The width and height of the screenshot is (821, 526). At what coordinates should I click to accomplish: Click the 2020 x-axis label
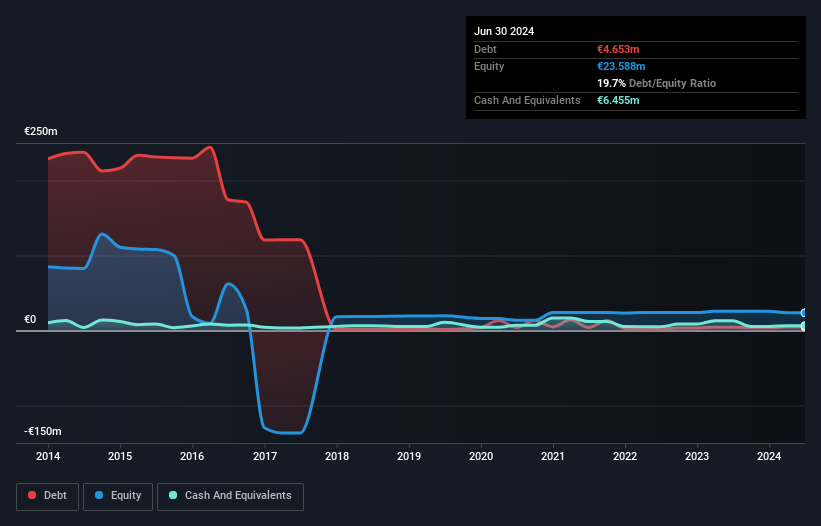click(x=481, y=456)
